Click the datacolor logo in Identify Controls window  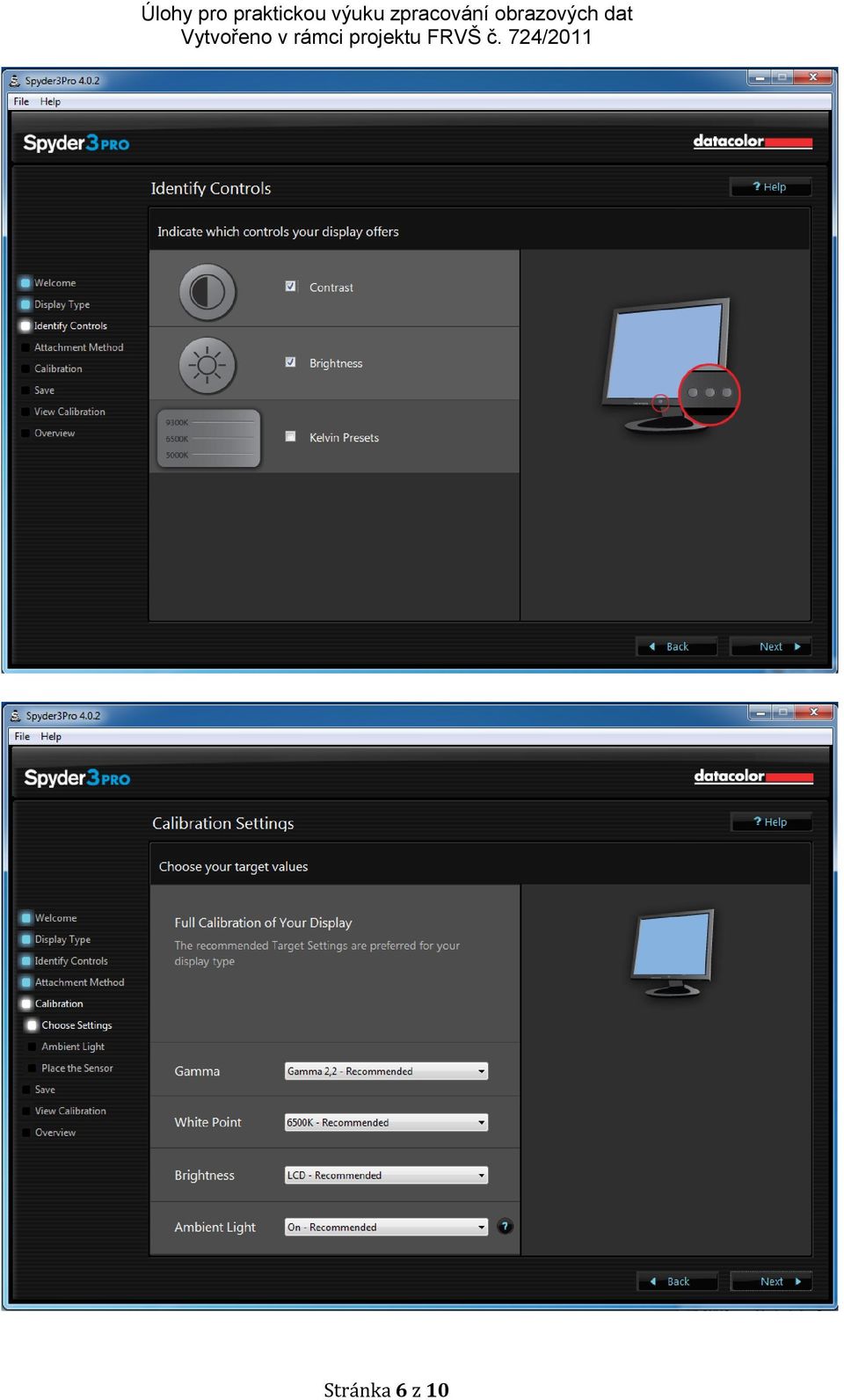[x=753, y=142]
